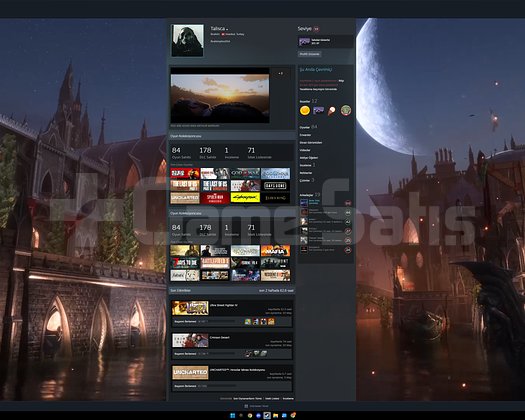The image size is (525, 420).
Task: Open the yellow Cyberpunk 2077 tile
Action: click(245, 198)
